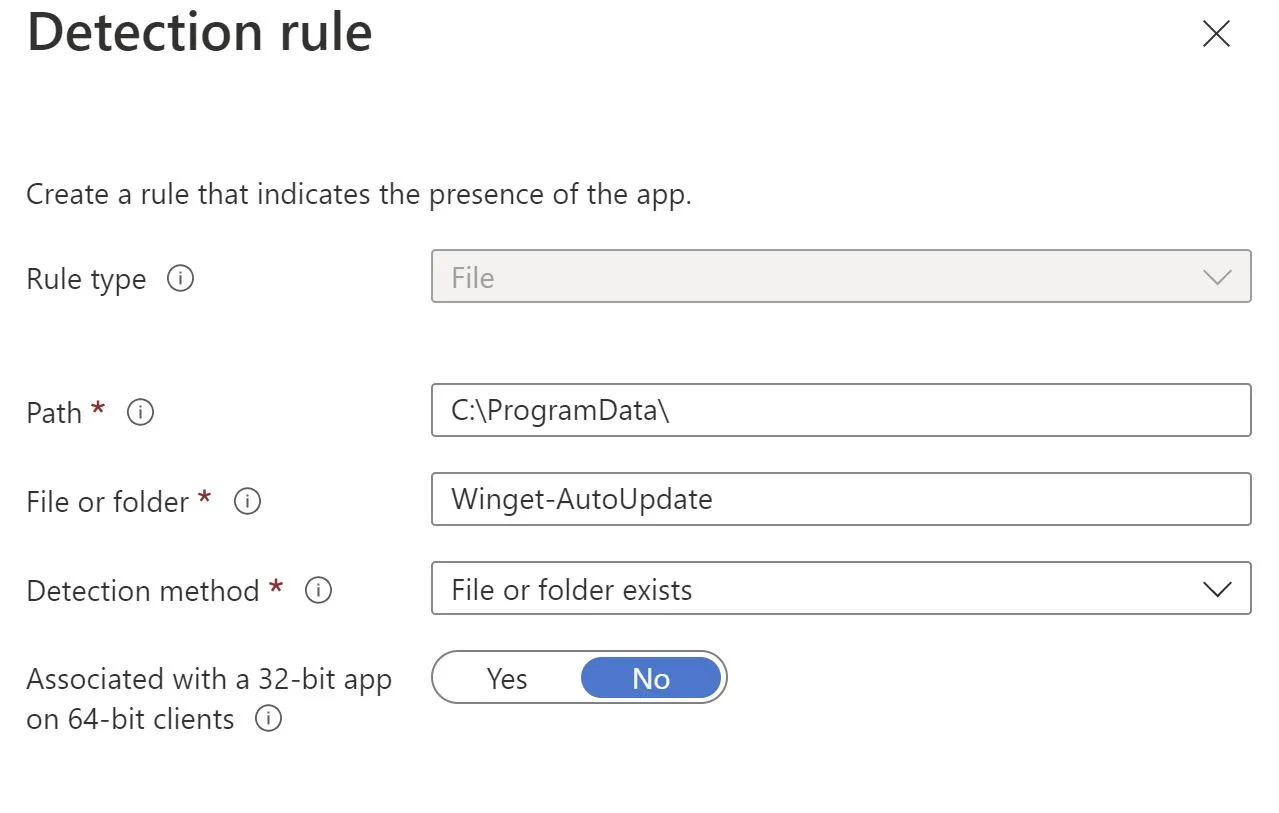Click the Rule type label

(x=86, y=279)
